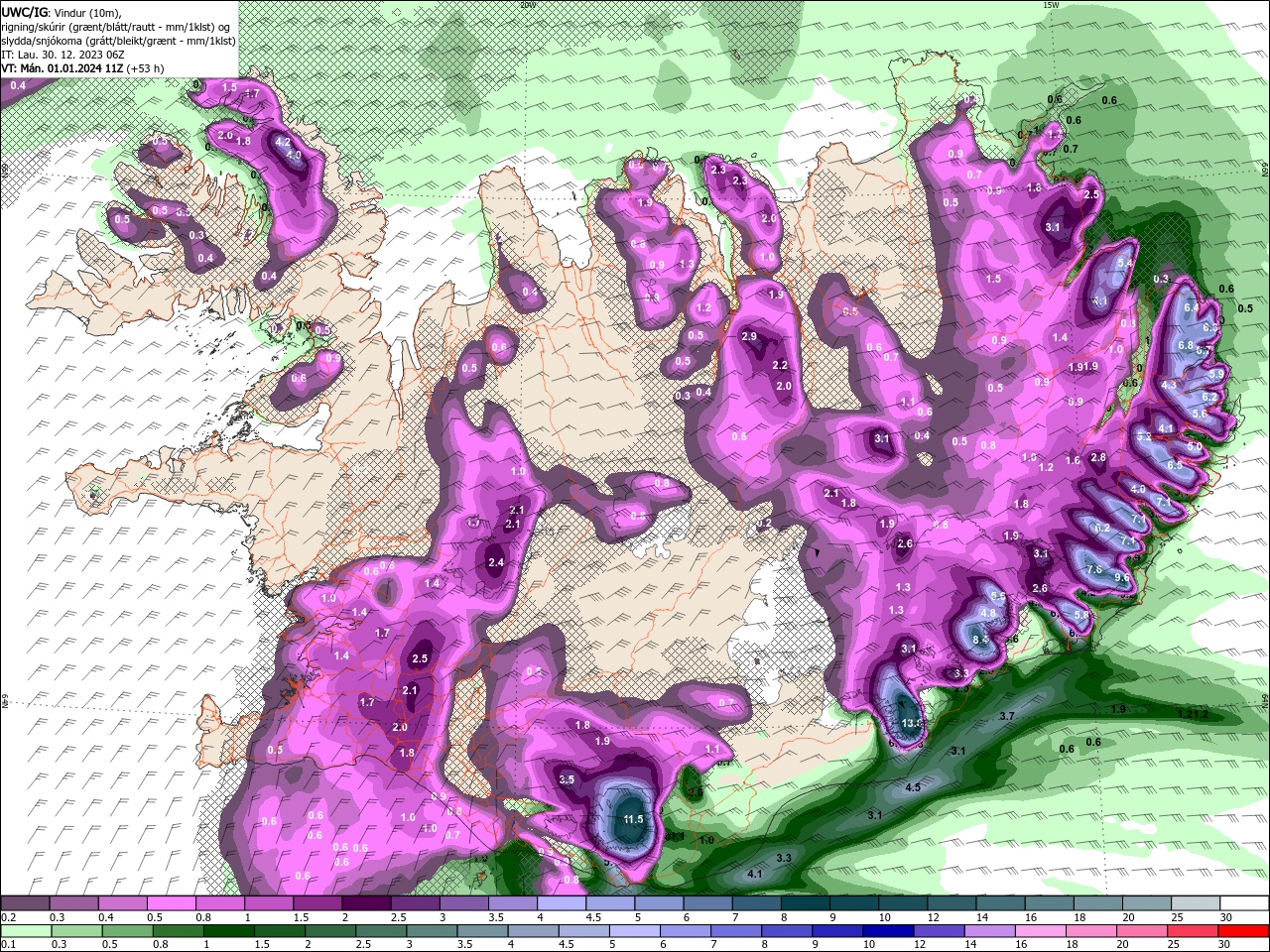Click the 6.8 value on the east coast

[x=1185, y=345]
